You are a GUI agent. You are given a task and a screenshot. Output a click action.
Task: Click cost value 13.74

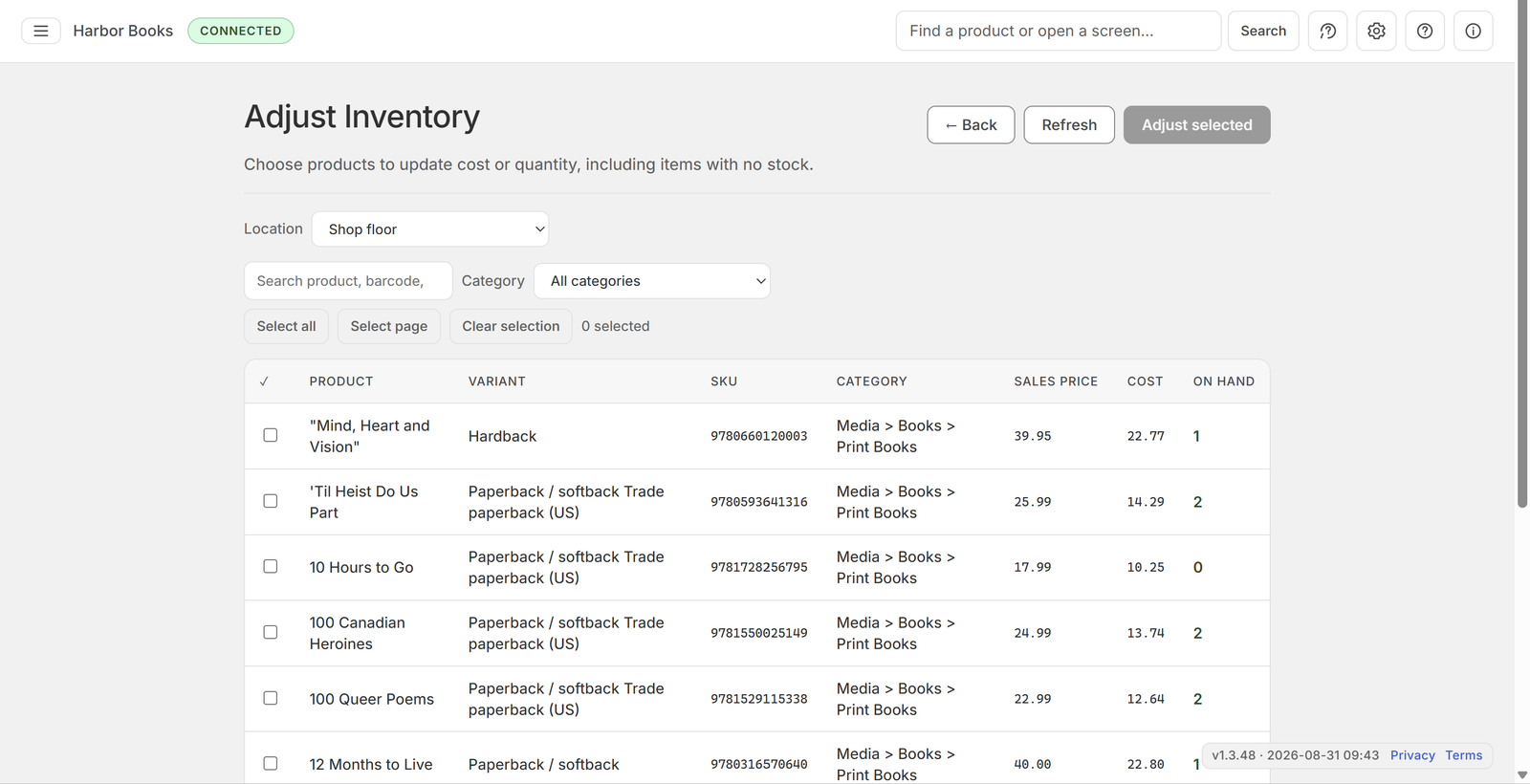(1146, 633)
